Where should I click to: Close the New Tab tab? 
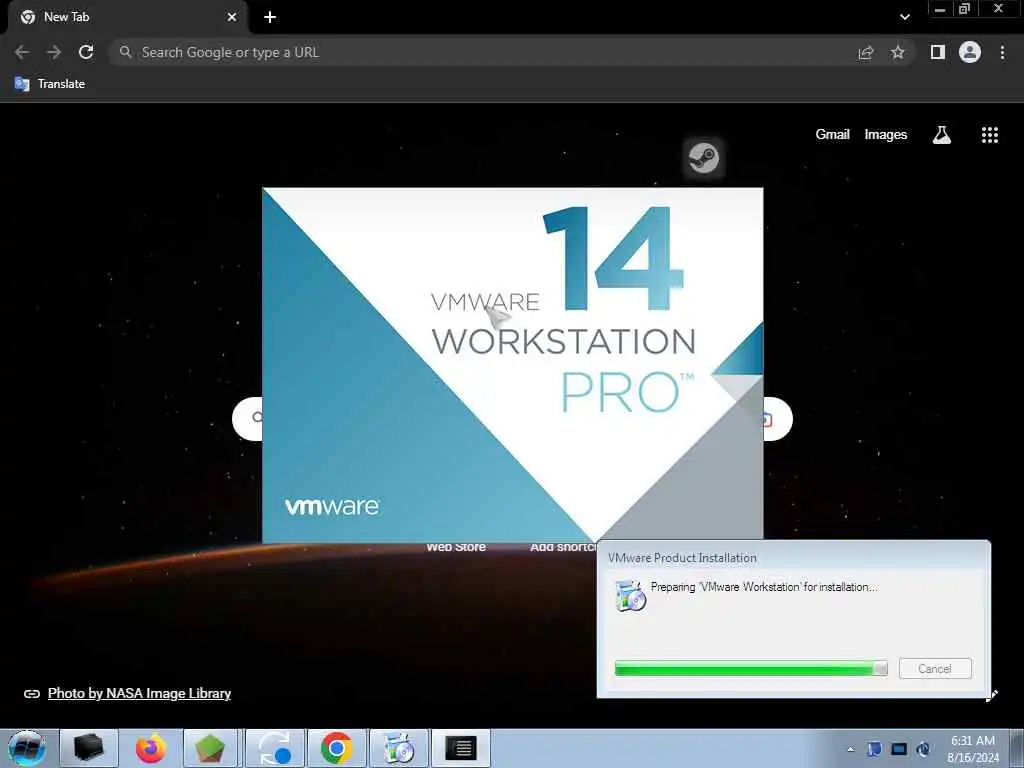click(x=232, y=17)
